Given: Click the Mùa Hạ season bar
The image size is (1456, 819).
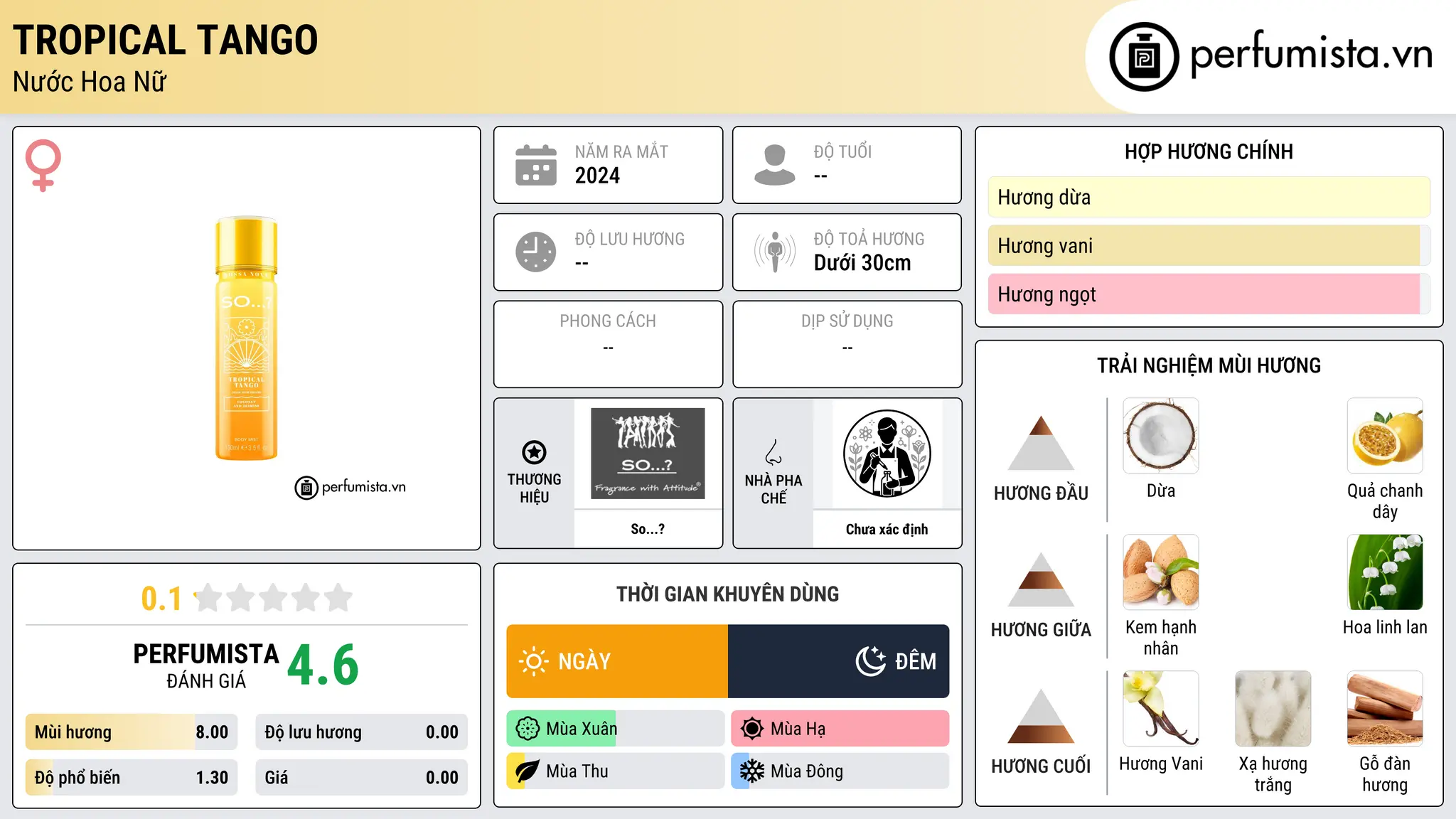Looking at the screenshot, I should (840, 729).
